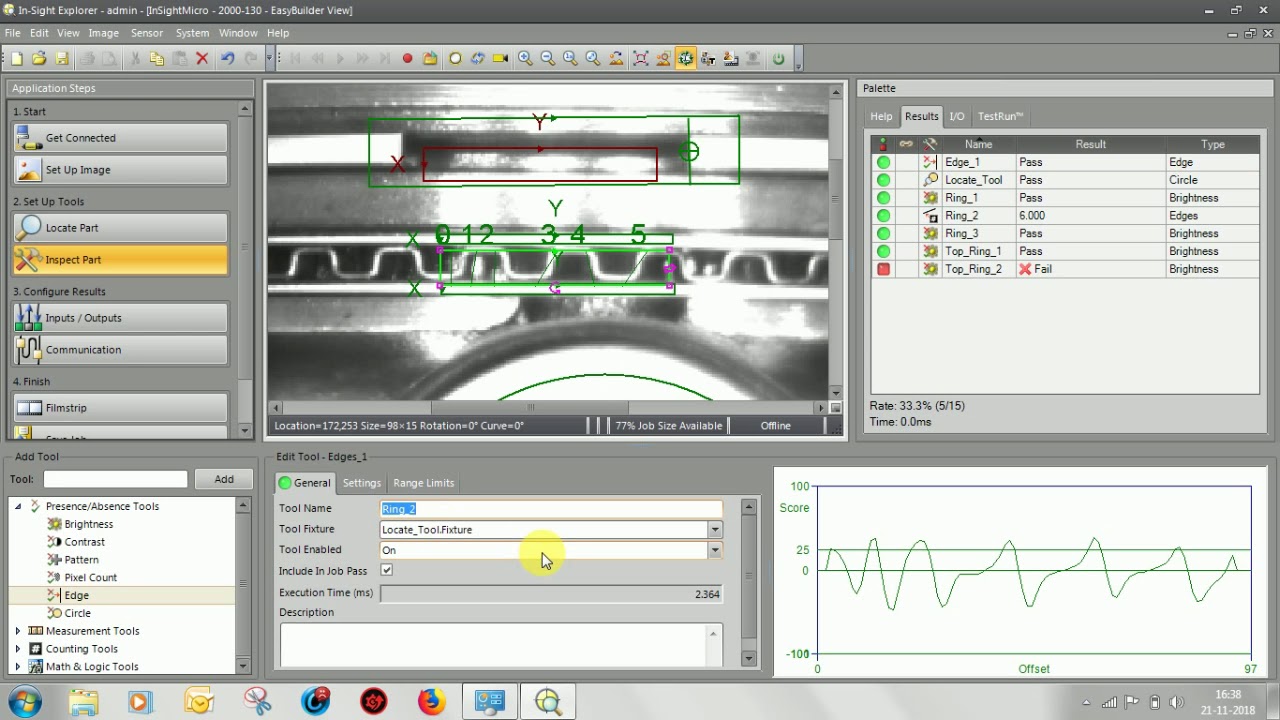
Task: Open Firefox from the taskbar
Action: (x=431, y=701)
